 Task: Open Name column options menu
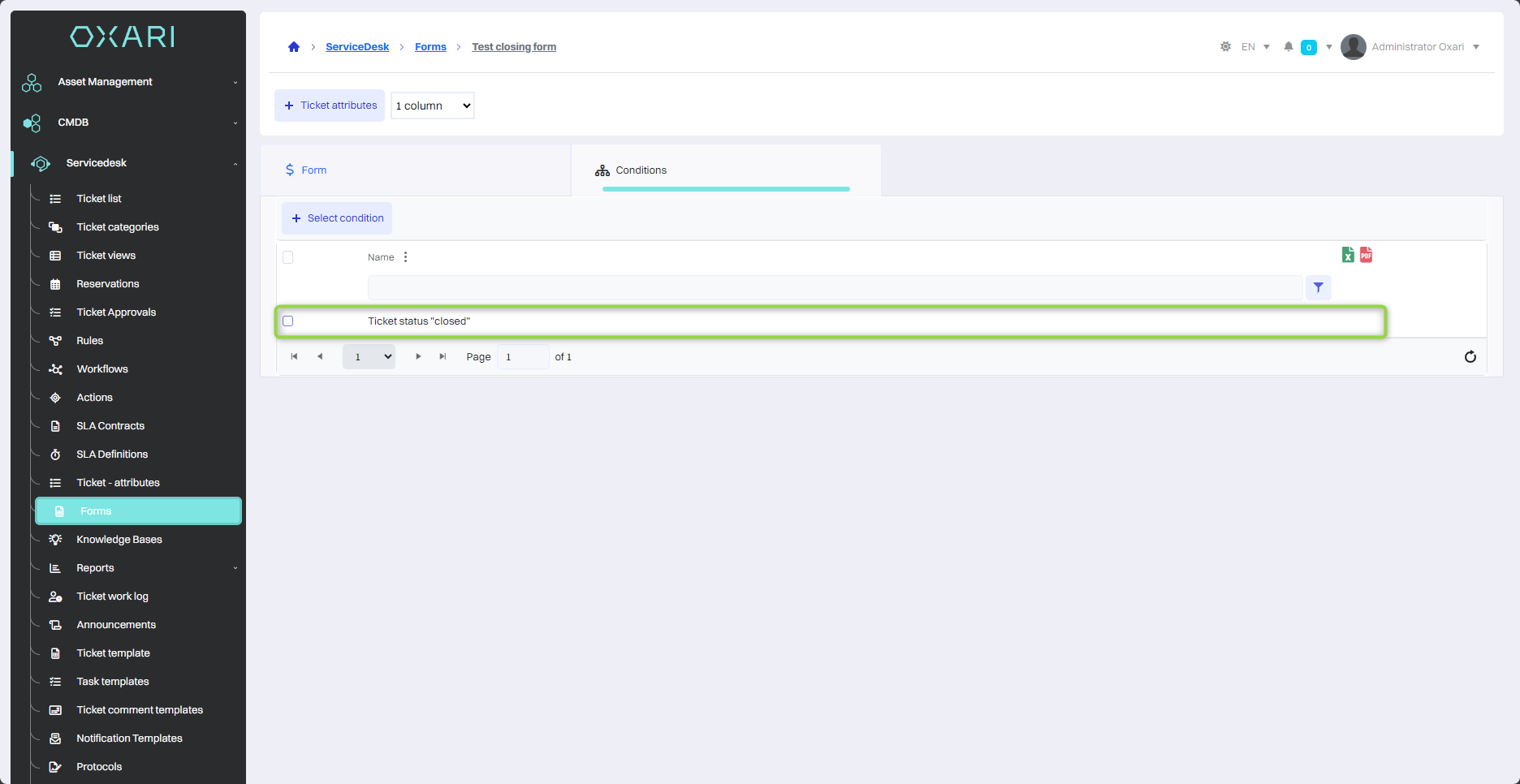coord(405,257)
